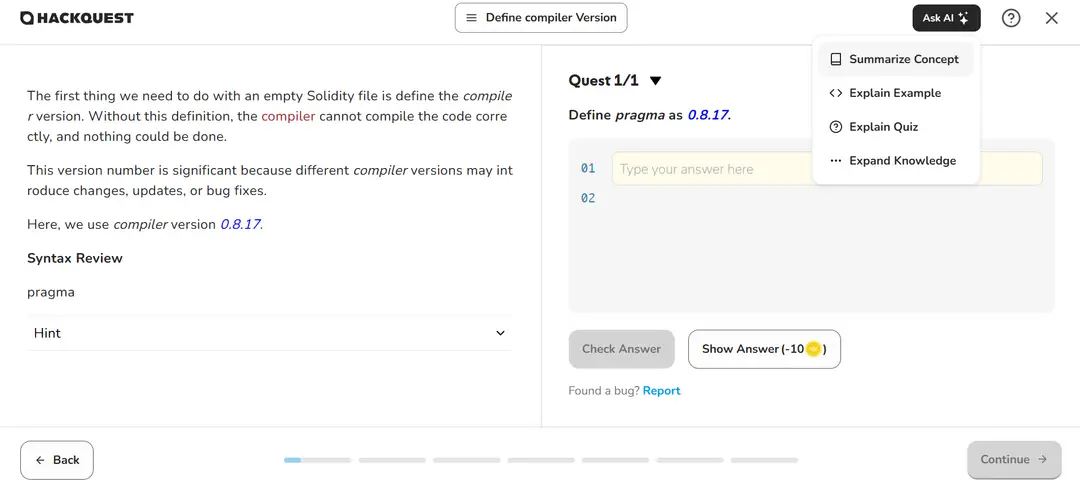Viewport: 1080px width, 483px height.
Task: Choose Expand Knowledge from the AI menu
Action: pos(902,161)
